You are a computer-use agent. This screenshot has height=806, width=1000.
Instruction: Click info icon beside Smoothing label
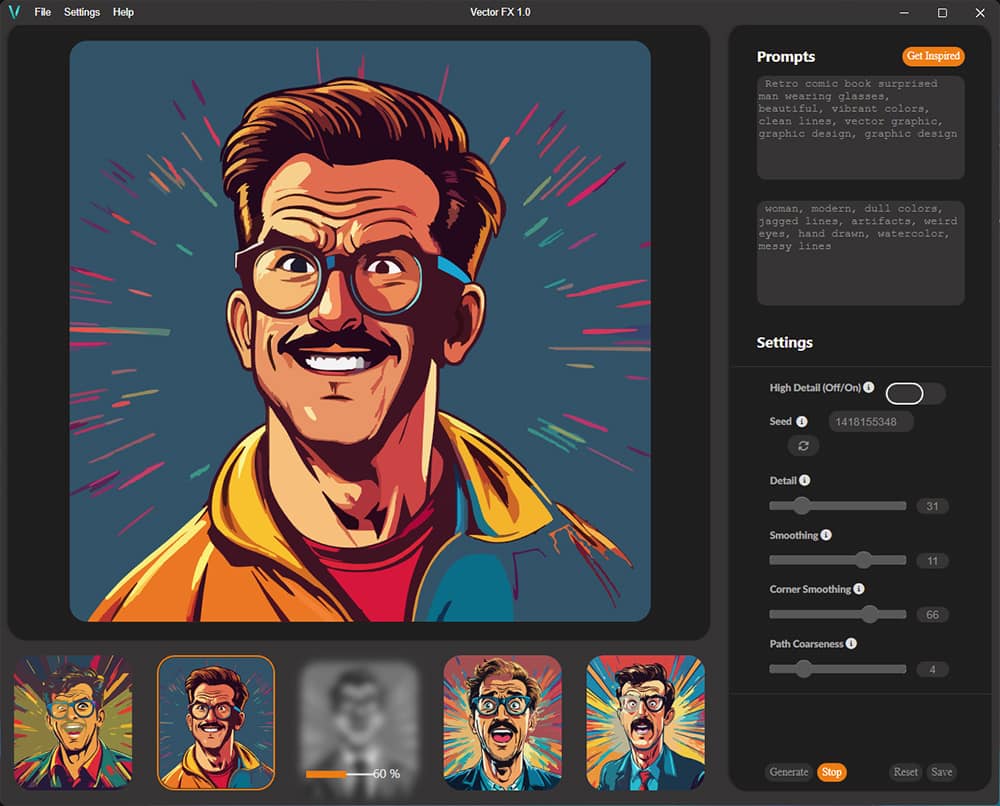pyautogui.click(x=826, y=535)
